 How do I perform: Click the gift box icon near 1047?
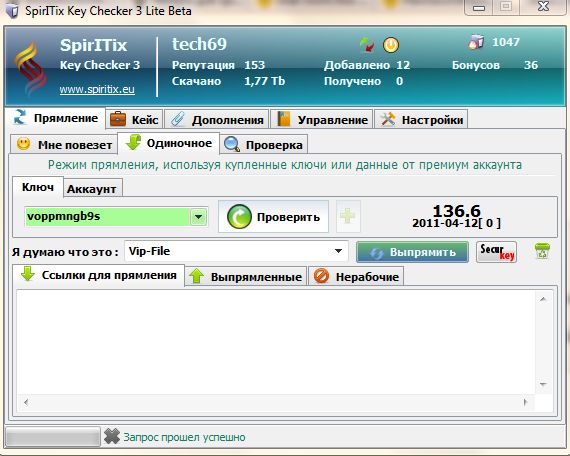tap(476, 42)
